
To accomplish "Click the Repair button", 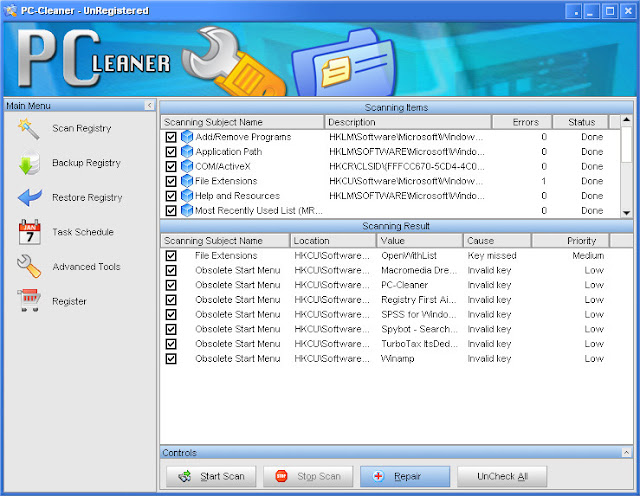I will click(405, 476).
